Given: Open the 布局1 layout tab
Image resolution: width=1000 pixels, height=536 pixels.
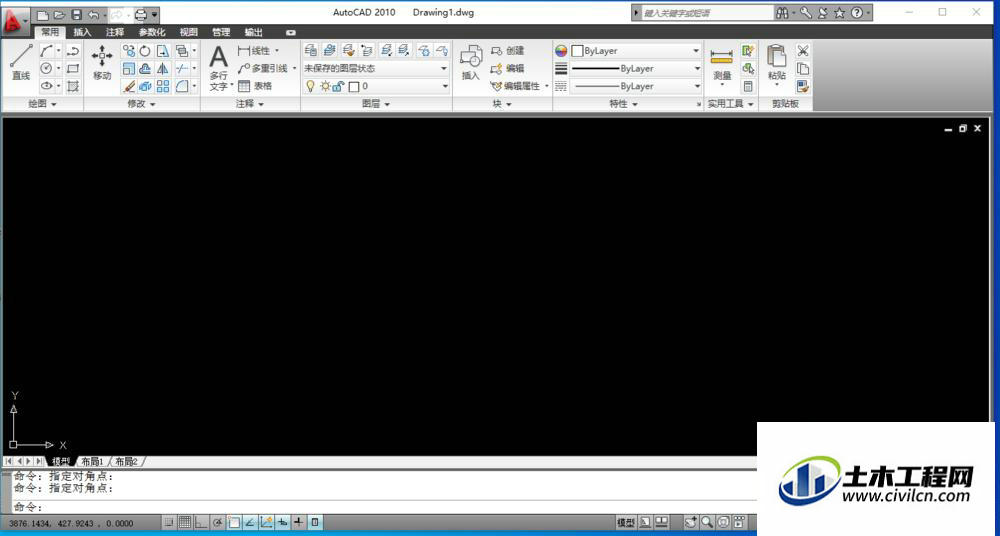Looking at the screenshot, I should [x=92, y=461].
